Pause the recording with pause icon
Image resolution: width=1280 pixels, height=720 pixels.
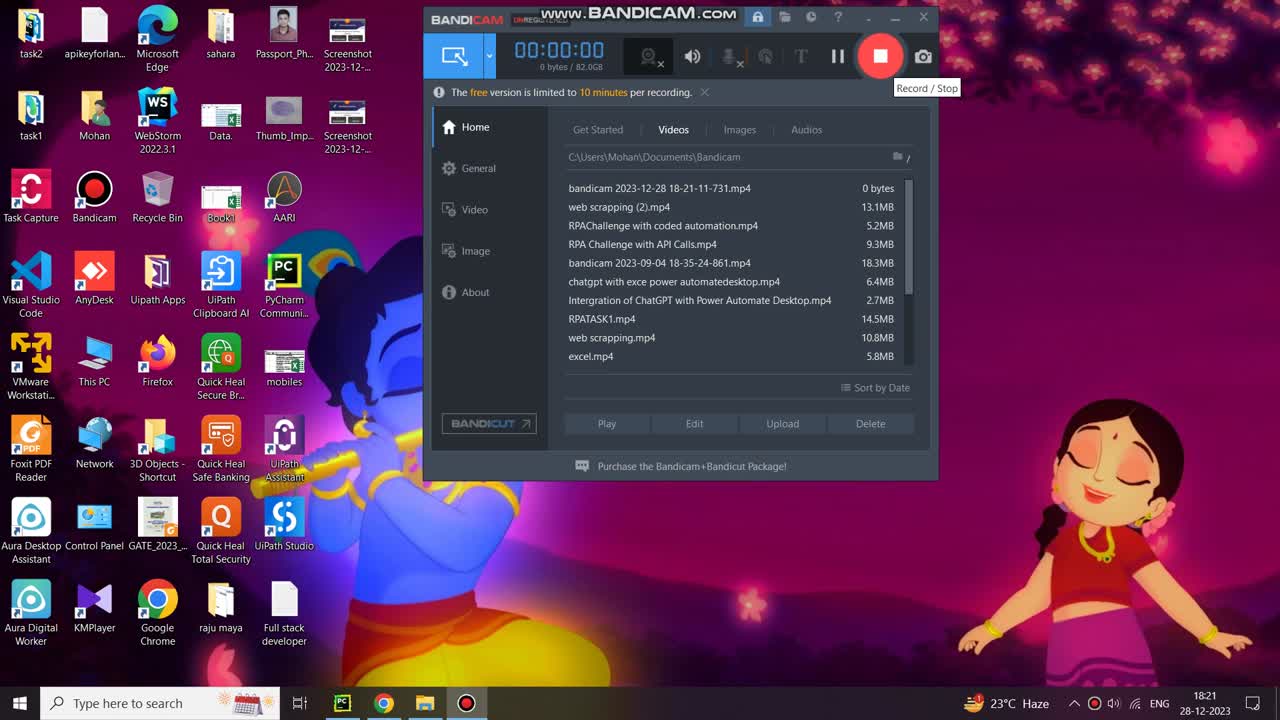coord(838,57)
